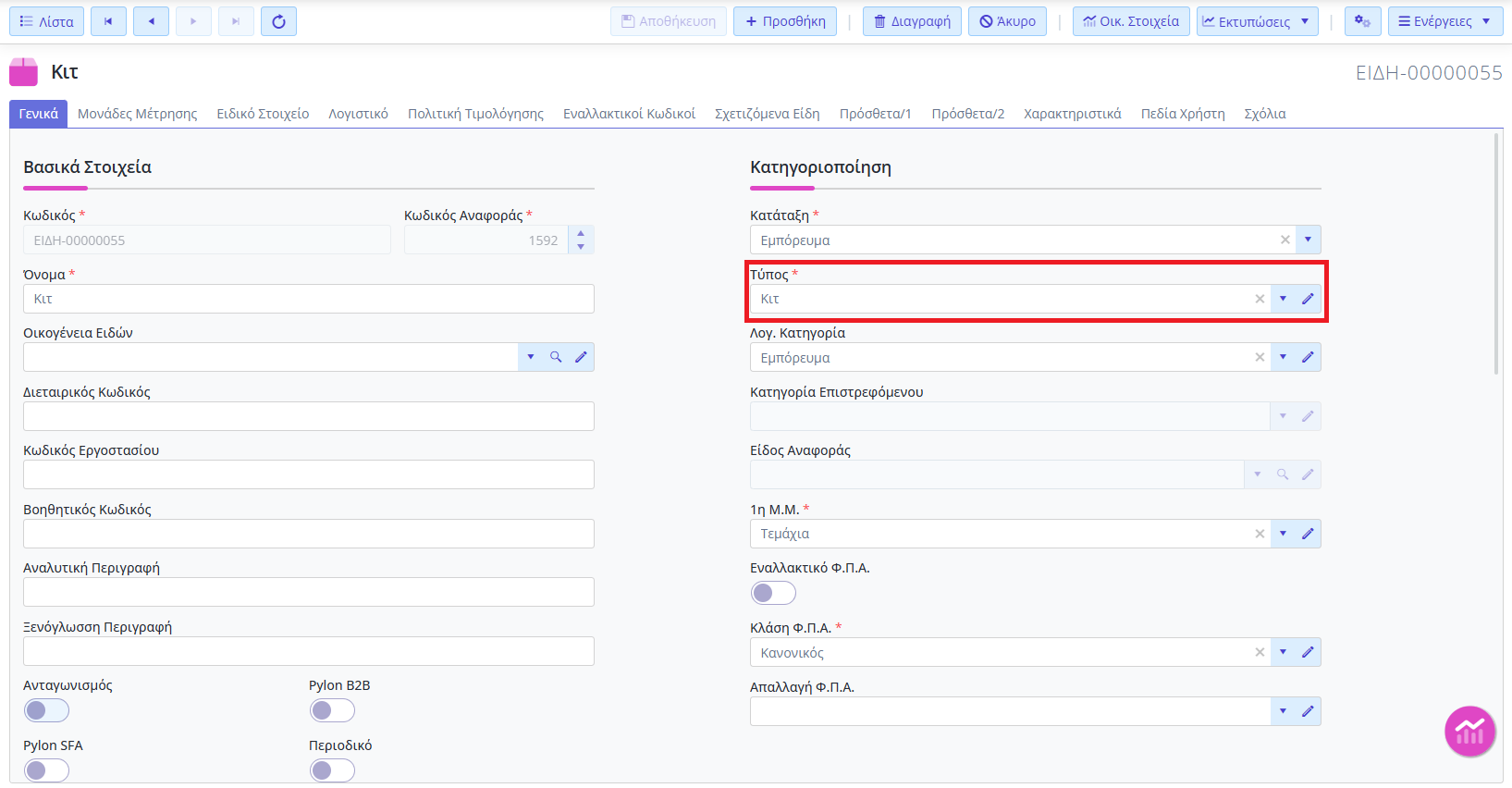Increase the Κωδικός Αναφοράς stepper value

tap(581, 234)
